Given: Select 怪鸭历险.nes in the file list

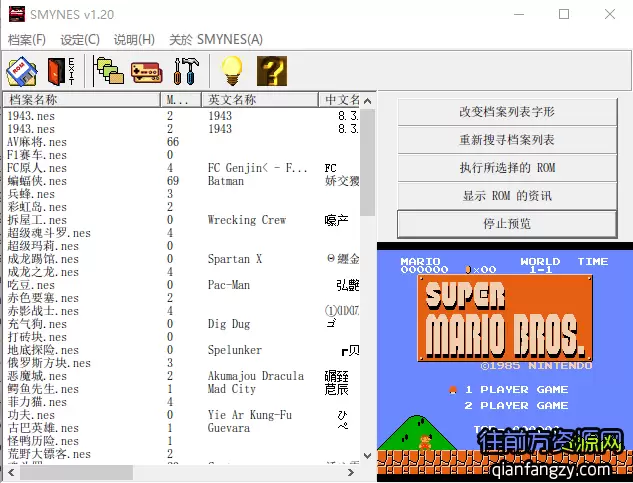Looking at the screenshot, I should pyautogui.click(x=43, y=441).
